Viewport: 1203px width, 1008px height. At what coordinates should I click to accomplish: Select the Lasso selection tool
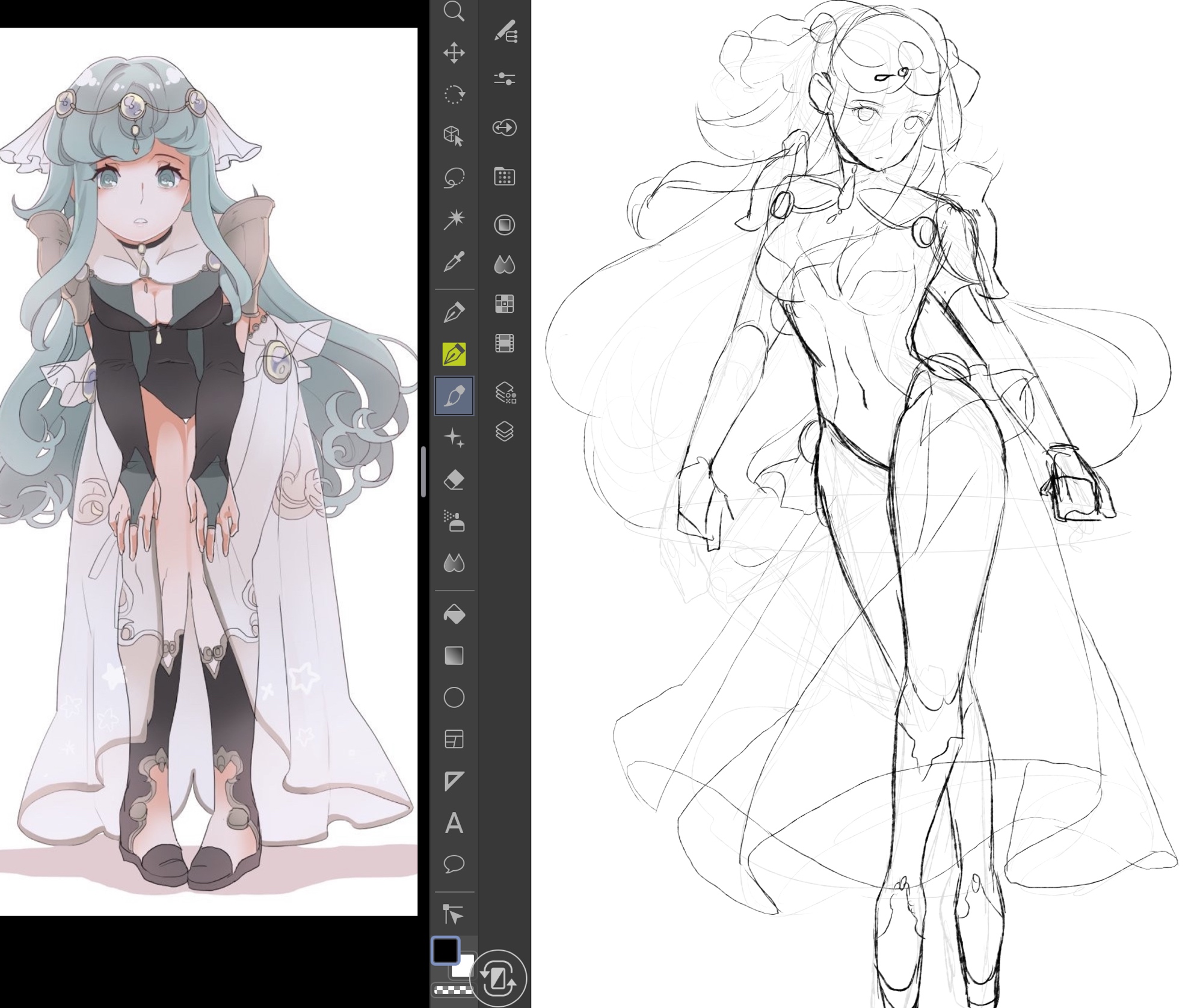(454, 178)
